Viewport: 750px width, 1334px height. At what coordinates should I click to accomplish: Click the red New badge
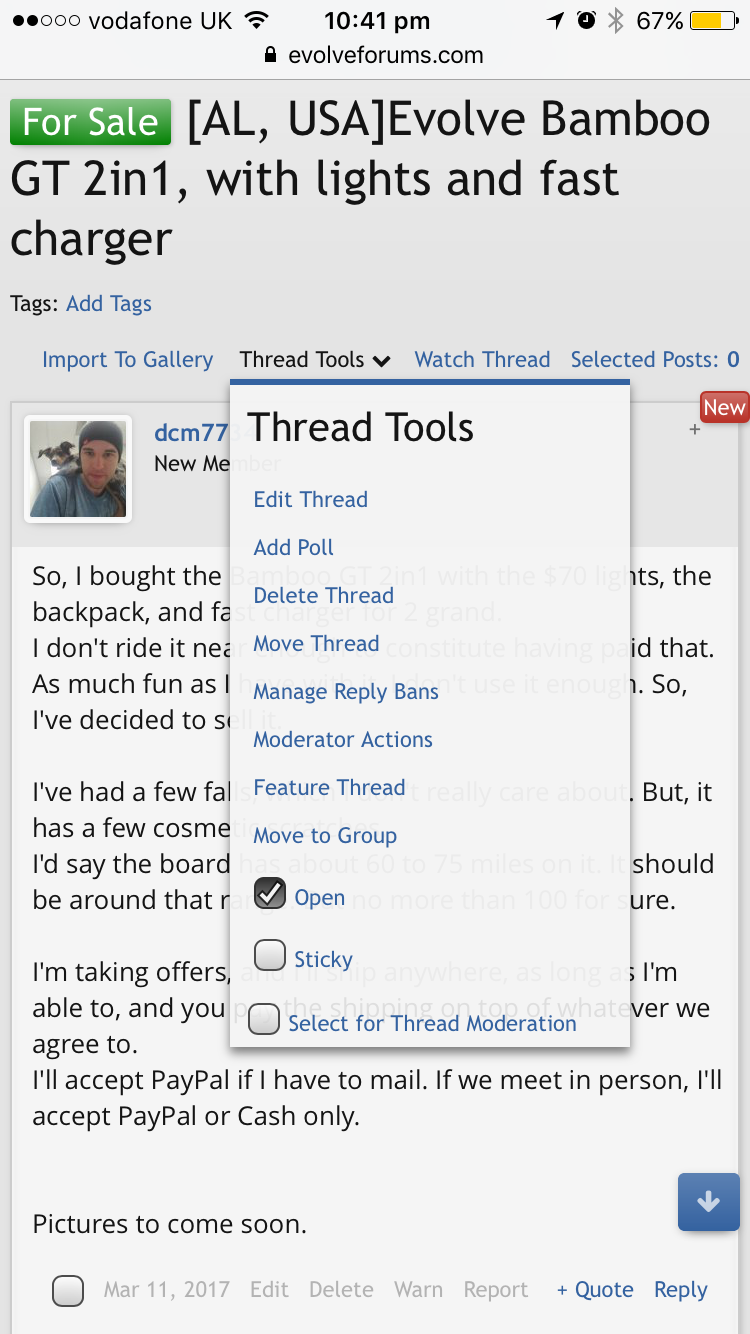(724, 407)
